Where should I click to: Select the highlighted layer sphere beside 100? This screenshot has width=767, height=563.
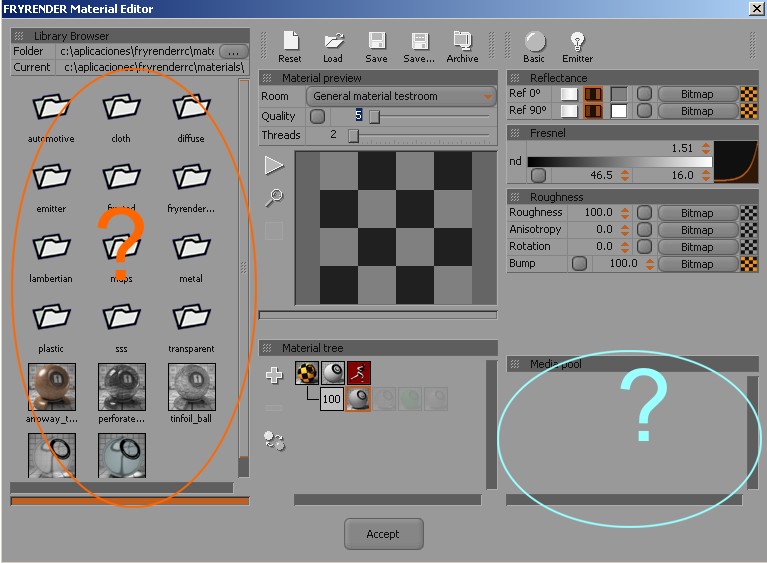click(x=358, y=399)
